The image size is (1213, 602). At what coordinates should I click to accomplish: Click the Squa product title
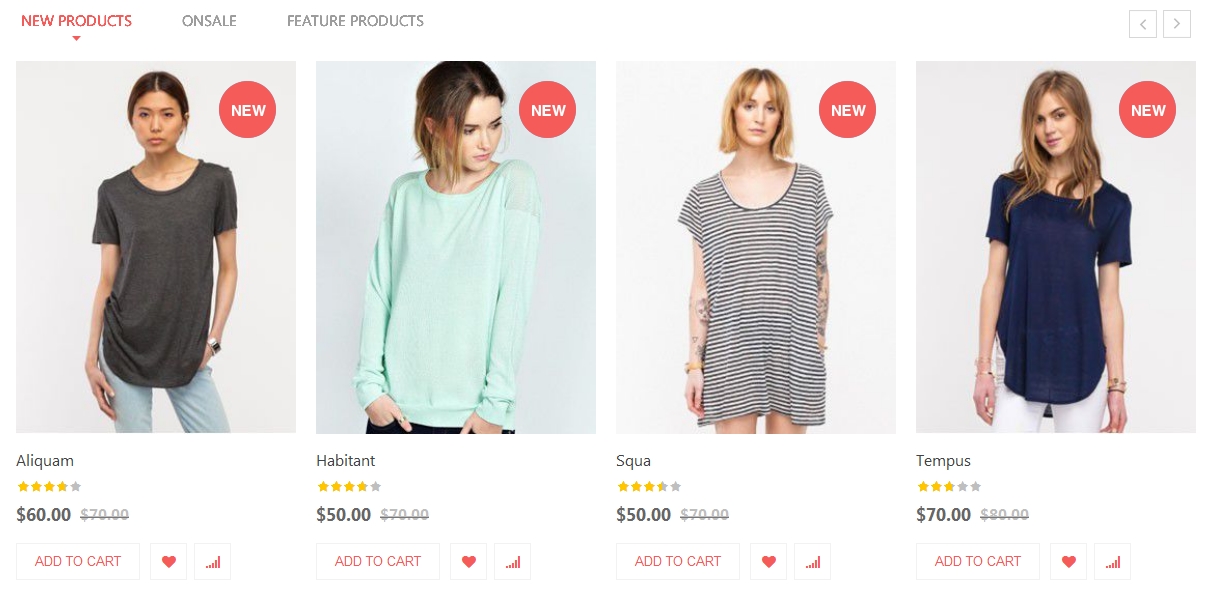[x=633, y=460]
